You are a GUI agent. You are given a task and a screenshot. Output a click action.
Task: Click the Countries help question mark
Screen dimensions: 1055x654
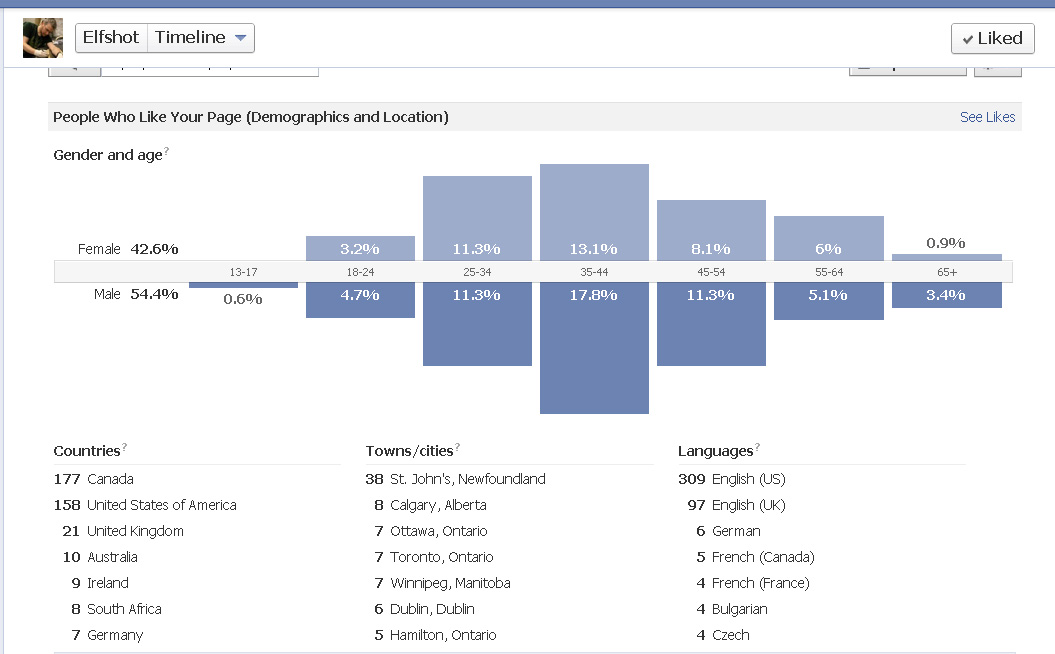point(124,447)
